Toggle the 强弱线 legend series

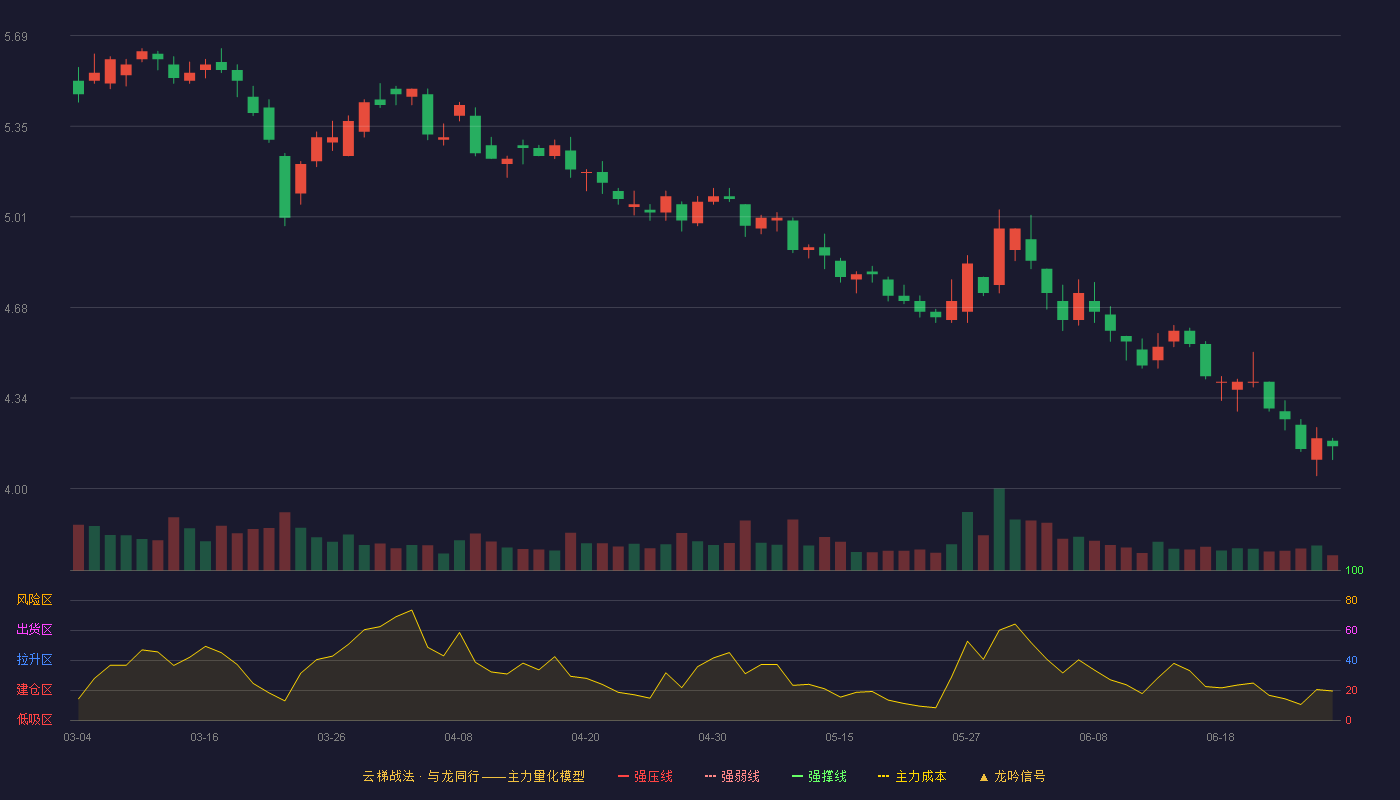(732, 776)
